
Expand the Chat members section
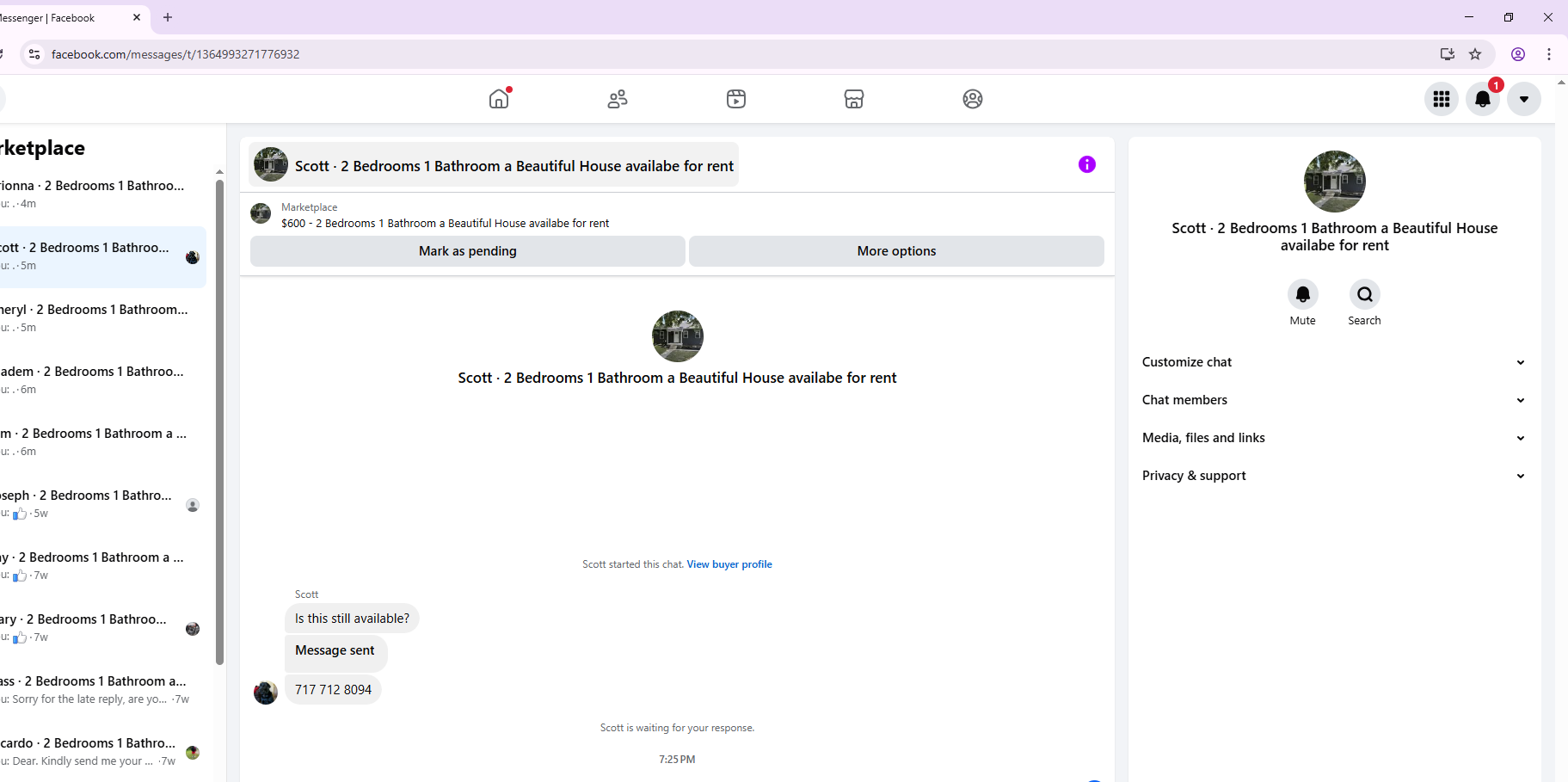1334,400
